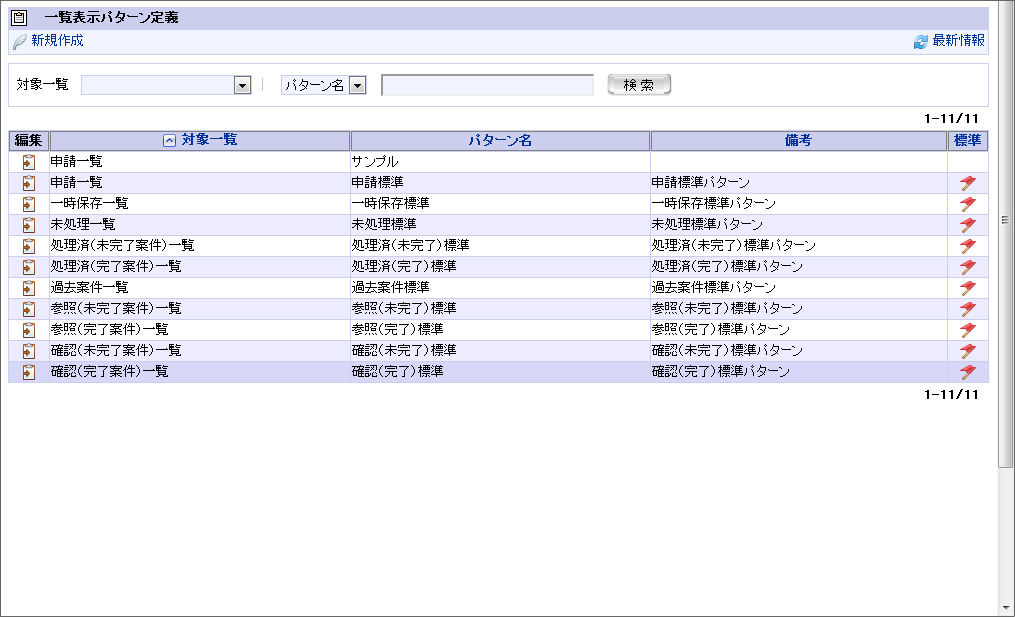Open edit icon for the サンプル pattern row
Screen dimensions: 1015x617
pyautogui.click(x=28, y=161)
